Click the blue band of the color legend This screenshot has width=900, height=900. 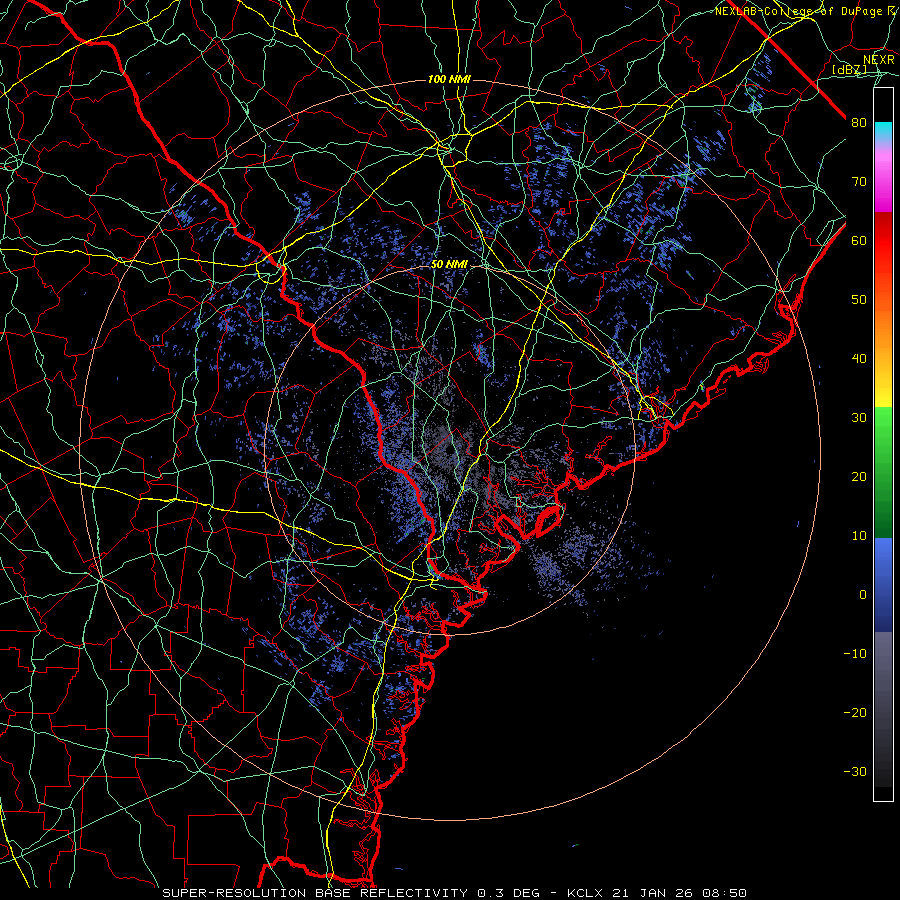pyautogui.click(x=883, y=585)
